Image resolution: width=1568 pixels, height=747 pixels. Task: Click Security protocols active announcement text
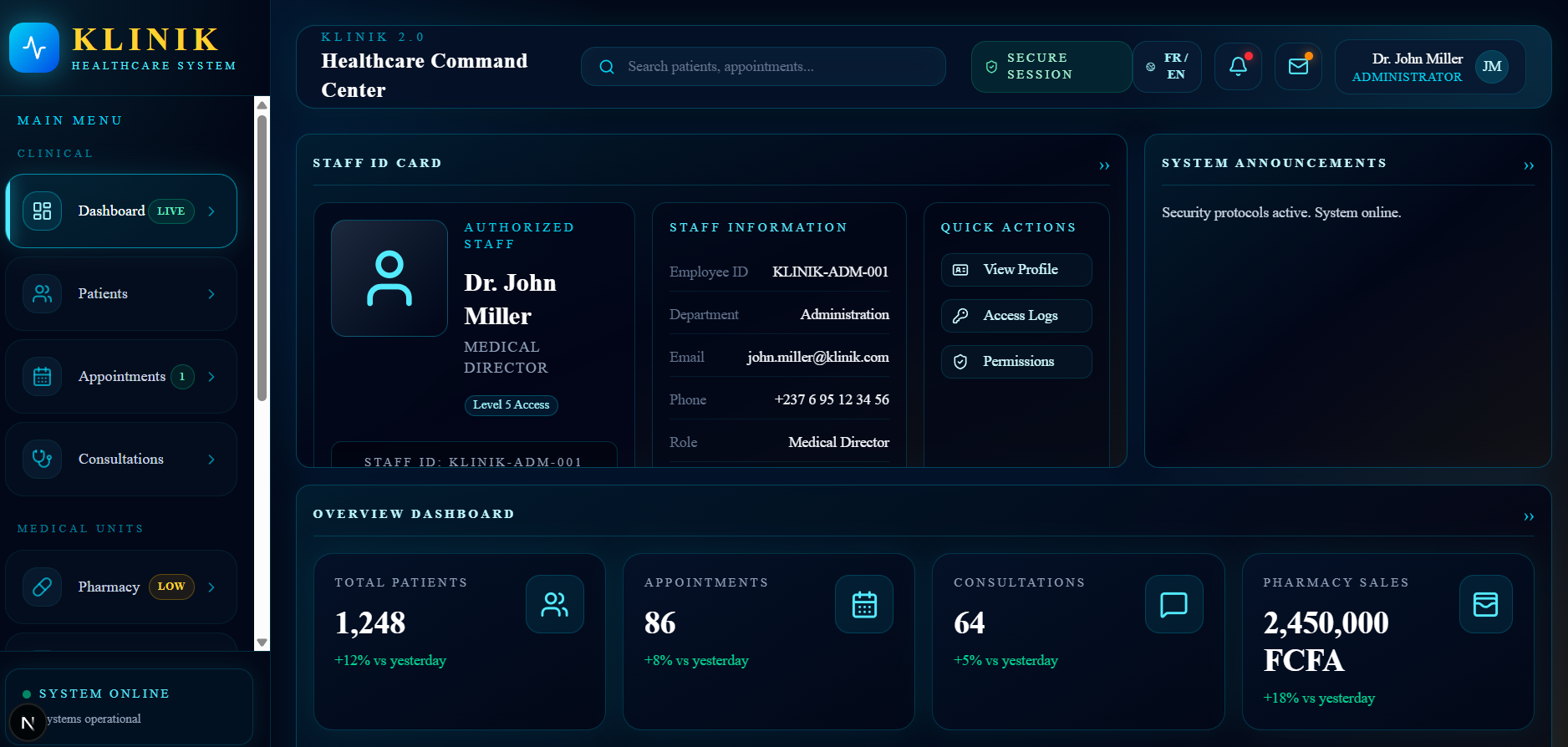1281,212
